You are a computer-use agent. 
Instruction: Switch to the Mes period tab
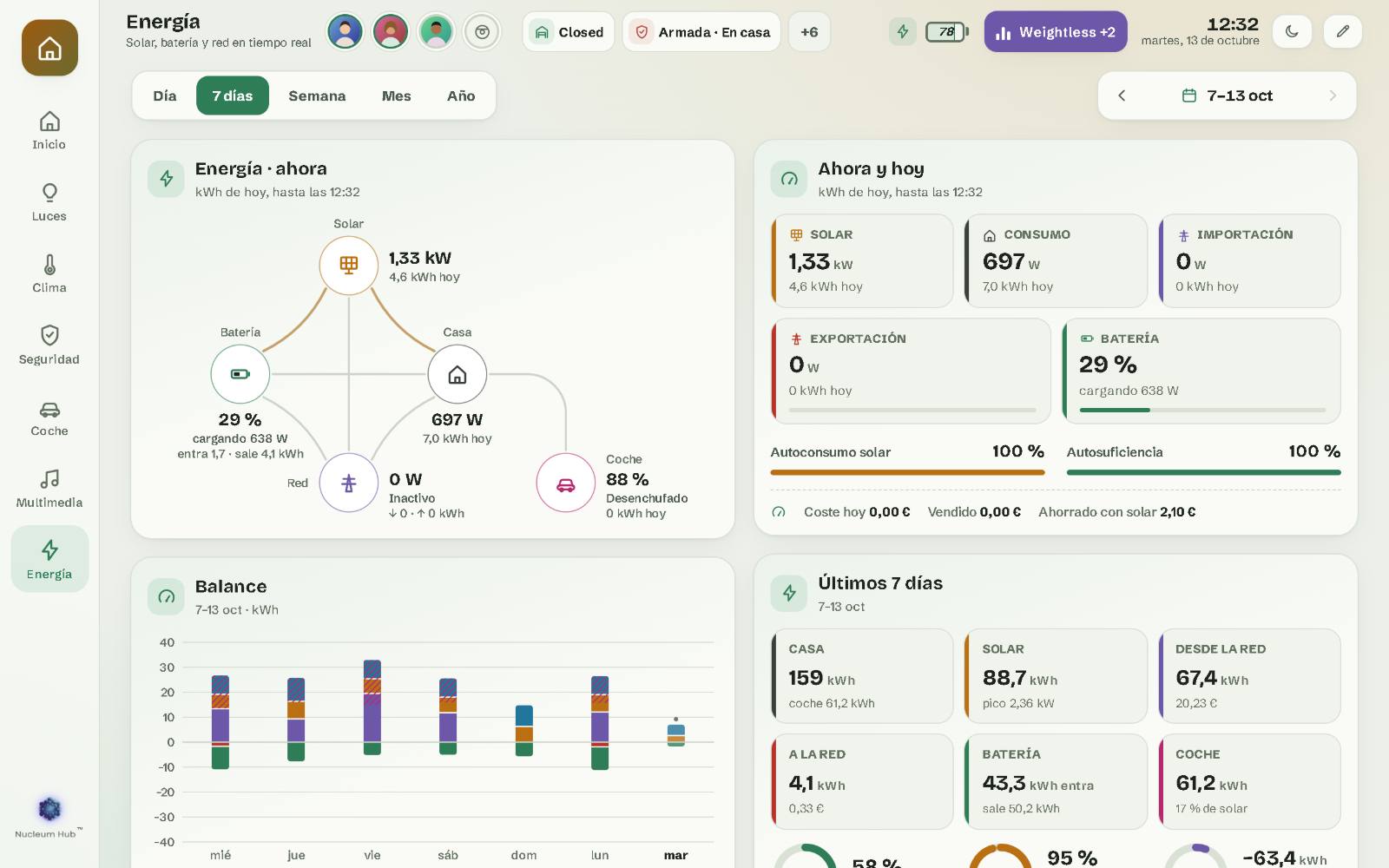coord(396,95)
